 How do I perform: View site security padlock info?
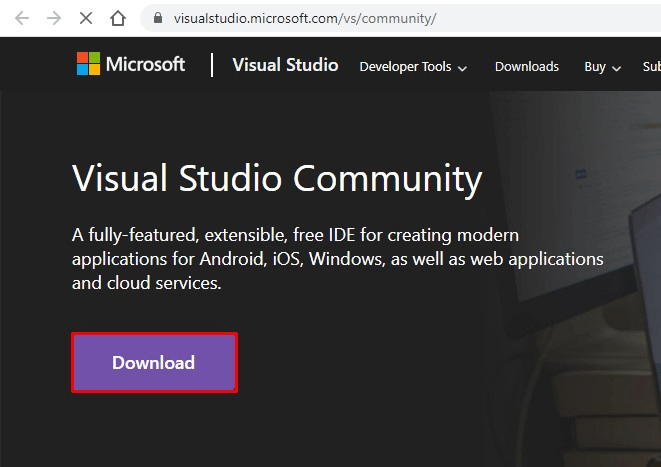point(158,18)
